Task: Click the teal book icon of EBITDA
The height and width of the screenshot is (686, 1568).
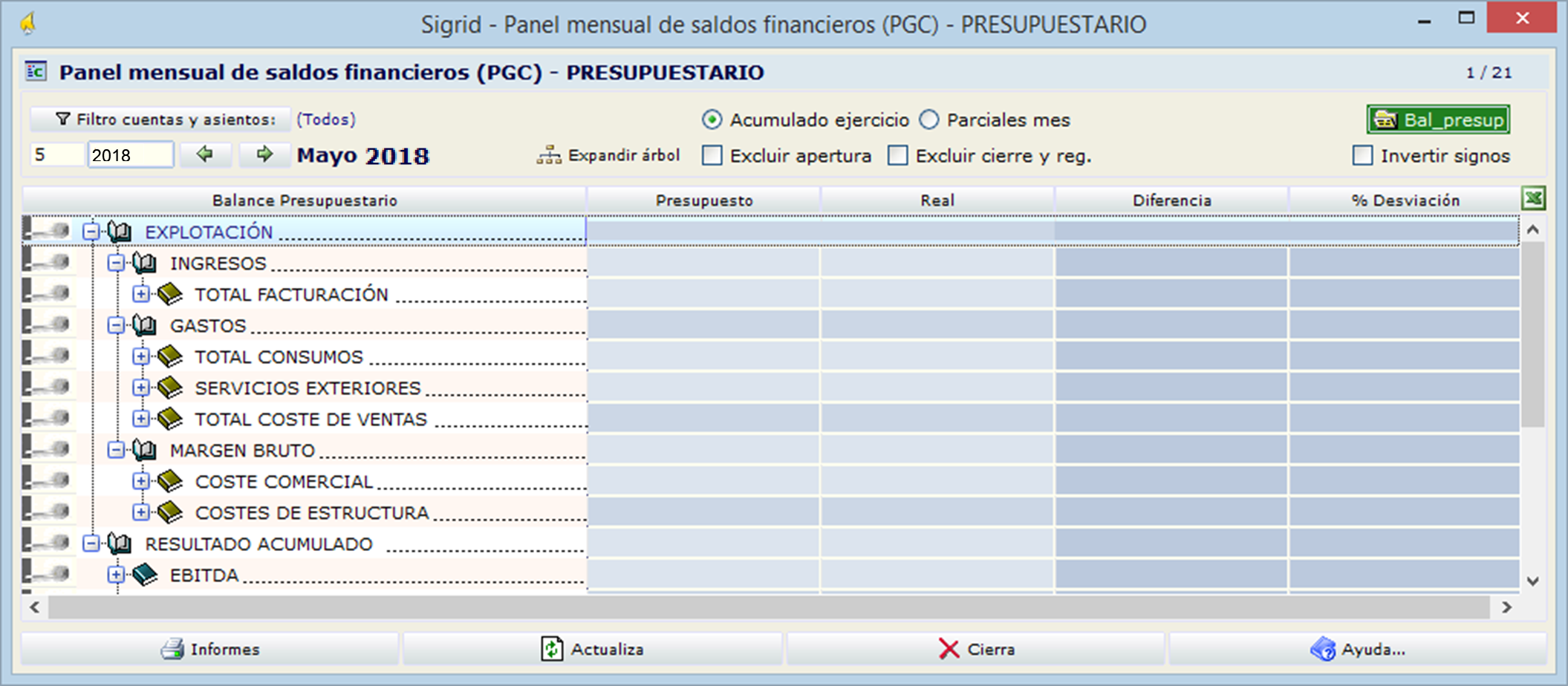Action: coord(145,575)
